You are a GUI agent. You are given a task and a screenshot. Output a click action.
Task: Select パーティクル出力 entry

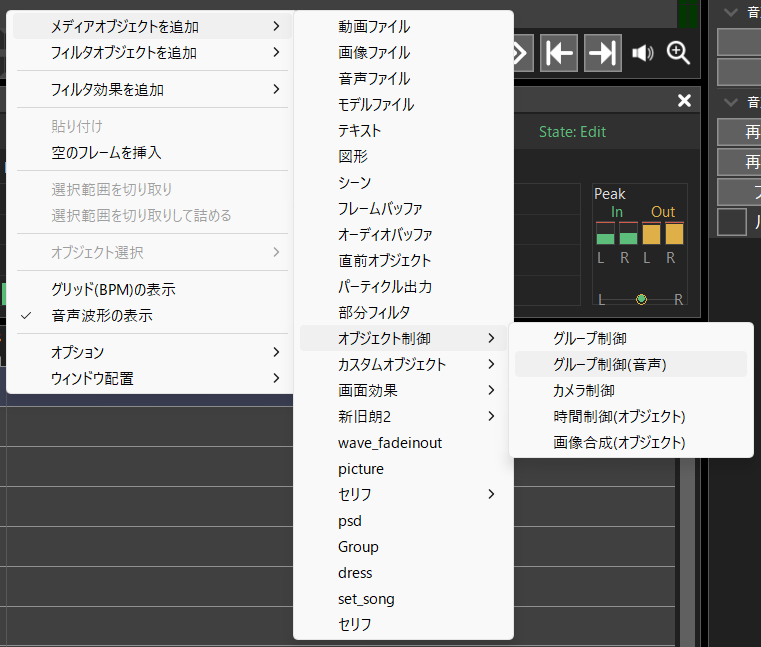[403, 286]
